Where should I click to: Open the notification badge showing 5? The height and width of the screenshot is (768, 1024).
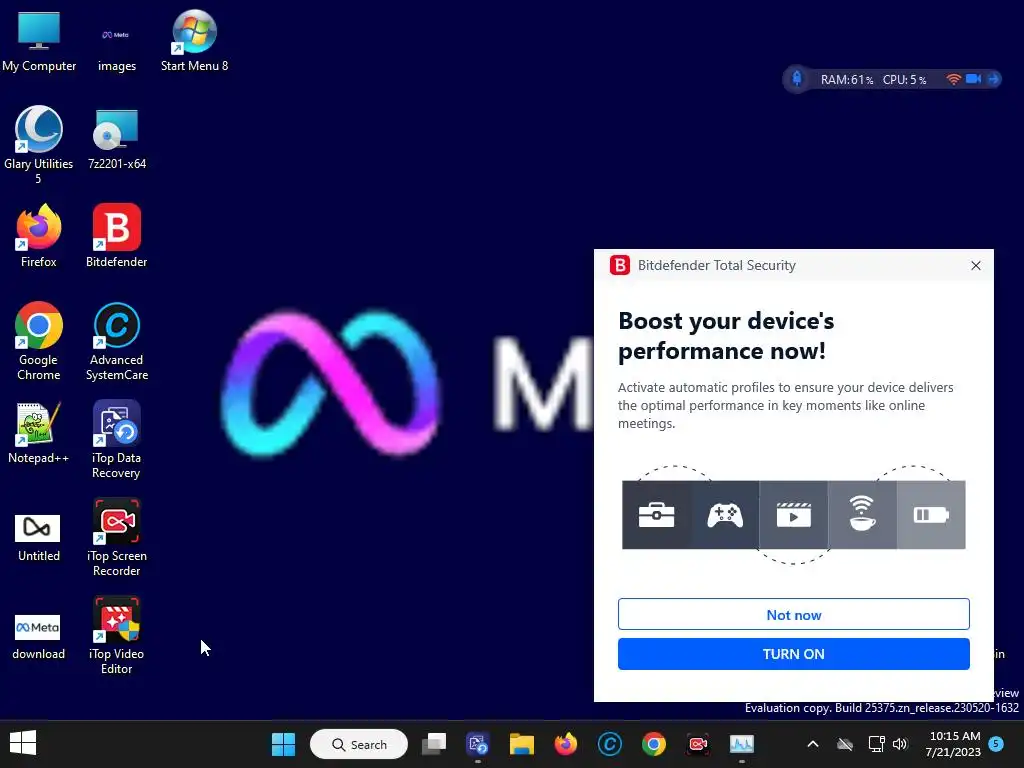[x=996, y=743]
